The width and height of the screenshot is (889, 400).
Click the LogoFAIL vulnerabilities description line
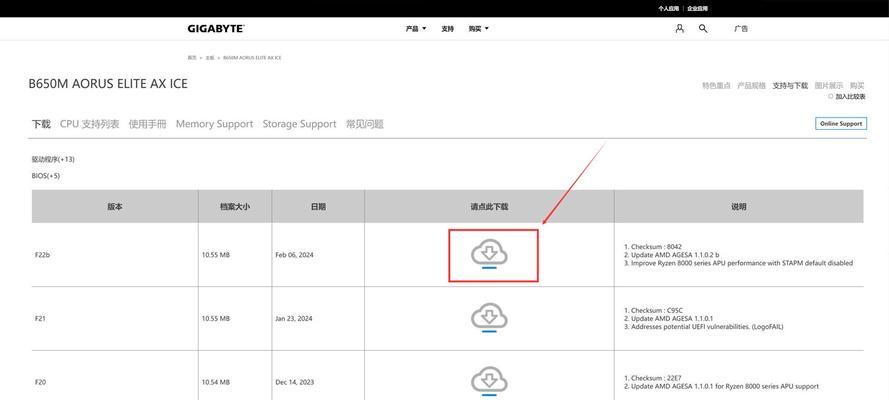click(x=703, y=327)
